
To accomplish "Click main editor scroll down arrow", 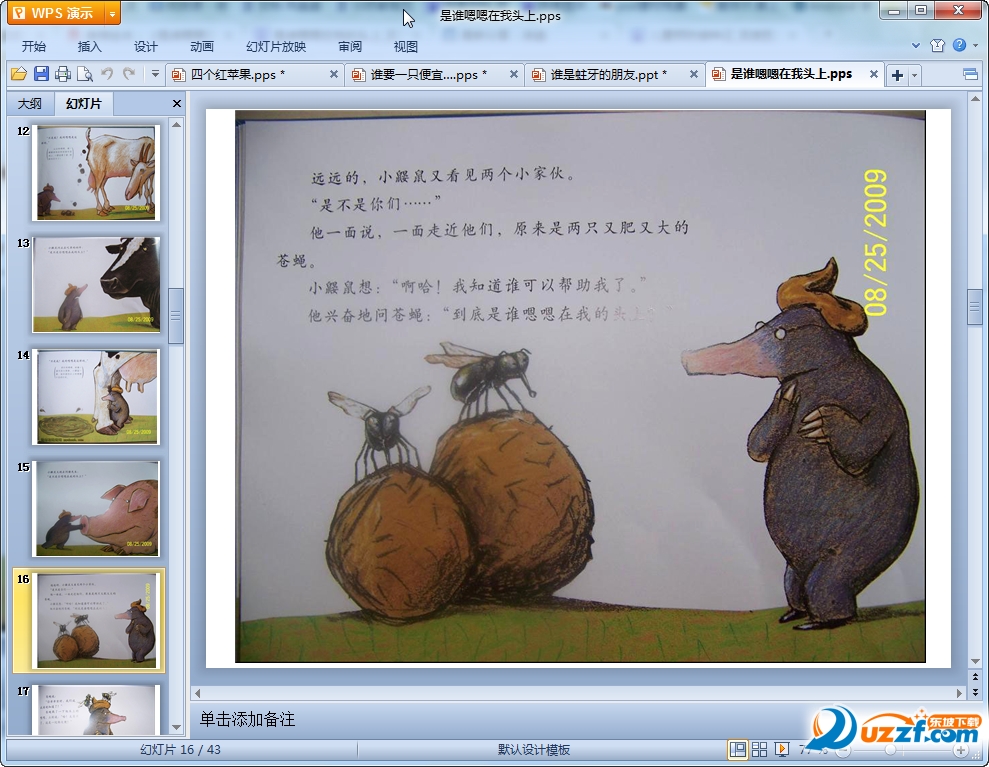I will pos(975,661).
